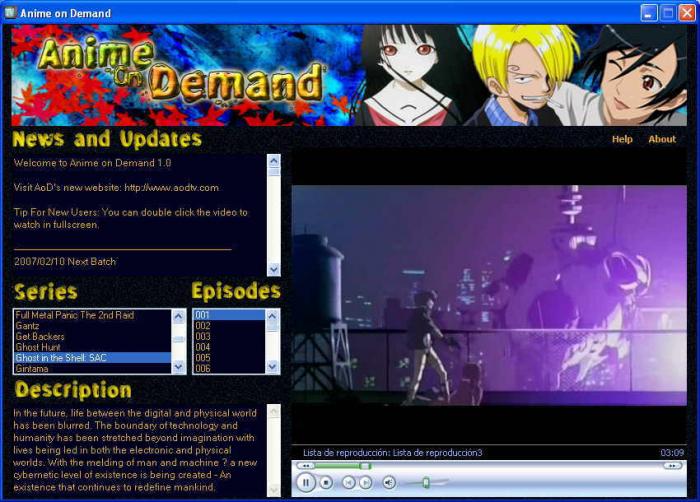Click the Anime on Demand banner logo
Viewport: 700px width, 502px height.
(181, 69)
